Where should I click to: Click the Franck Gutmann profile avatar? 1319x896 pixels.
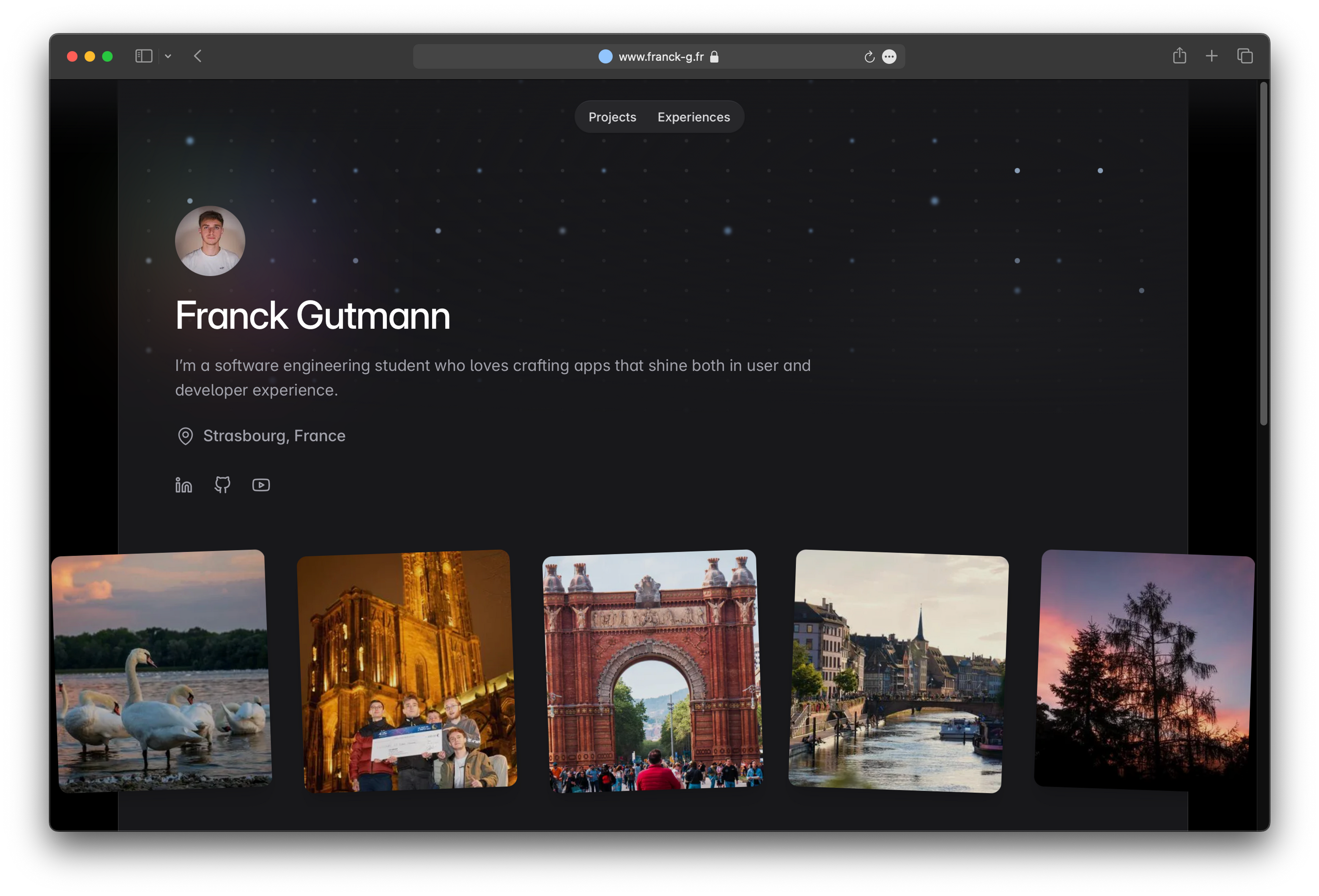pos(210,241)
